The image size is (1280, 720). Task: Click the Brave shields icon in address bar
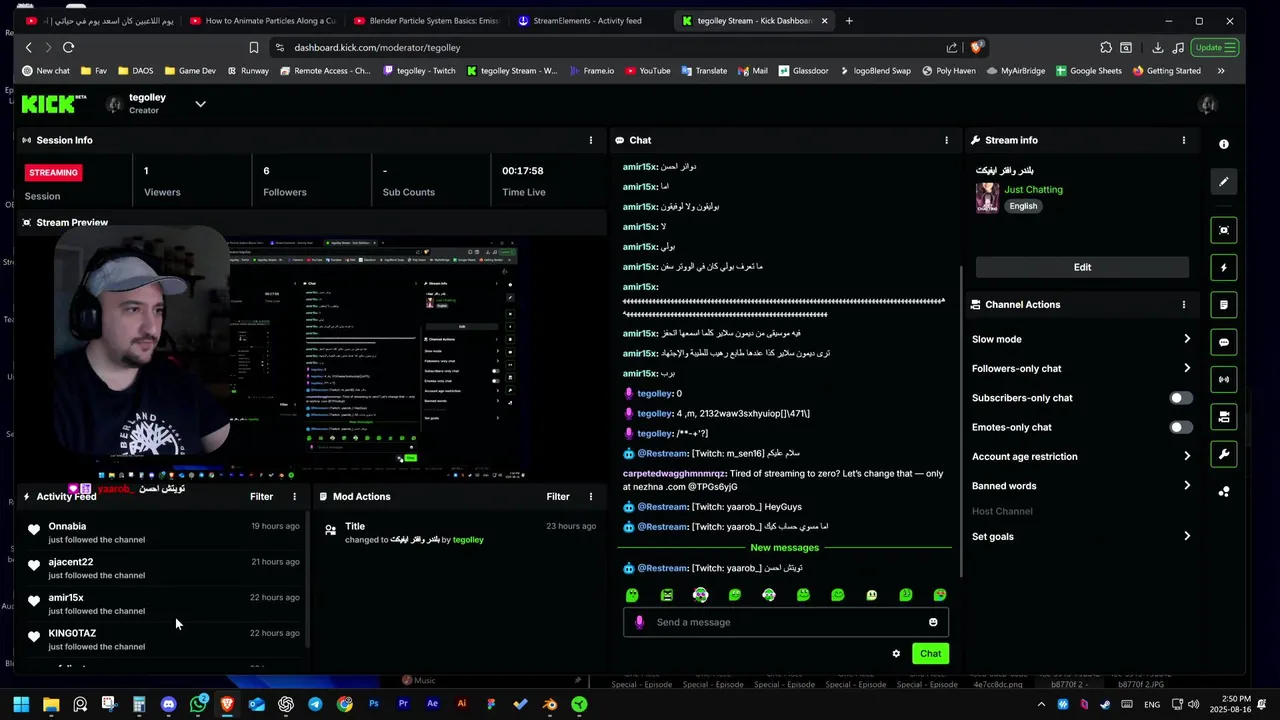[977, 47]
